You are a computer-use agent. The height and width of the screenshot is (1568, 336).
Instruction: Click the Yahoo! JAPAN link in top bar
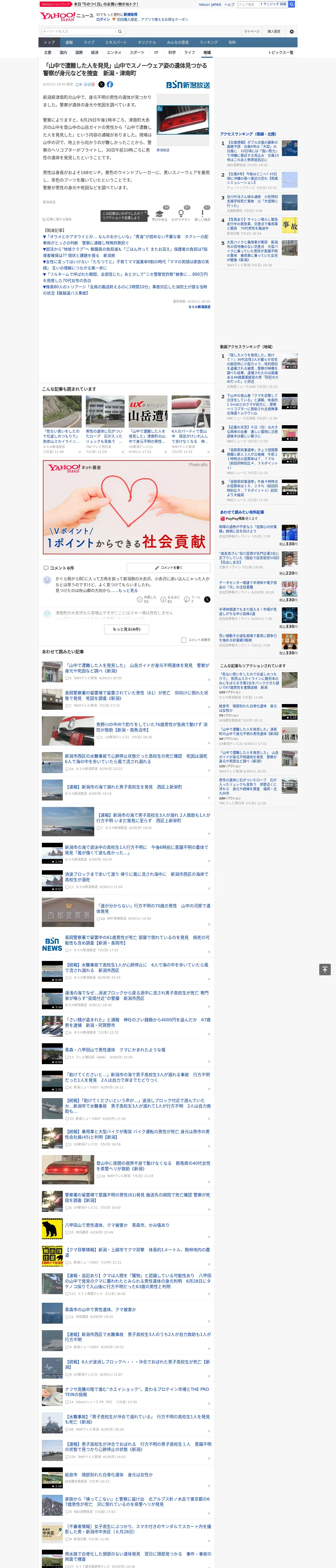point(210,4)
